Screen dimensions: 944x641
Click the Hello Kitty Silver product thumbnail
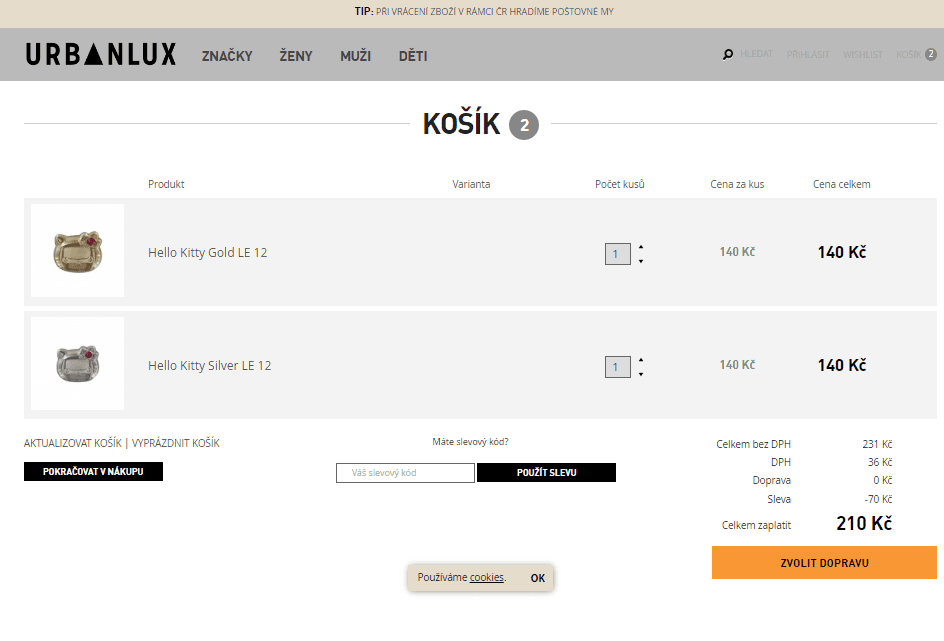pyautogui.click(x=78, y=364)
